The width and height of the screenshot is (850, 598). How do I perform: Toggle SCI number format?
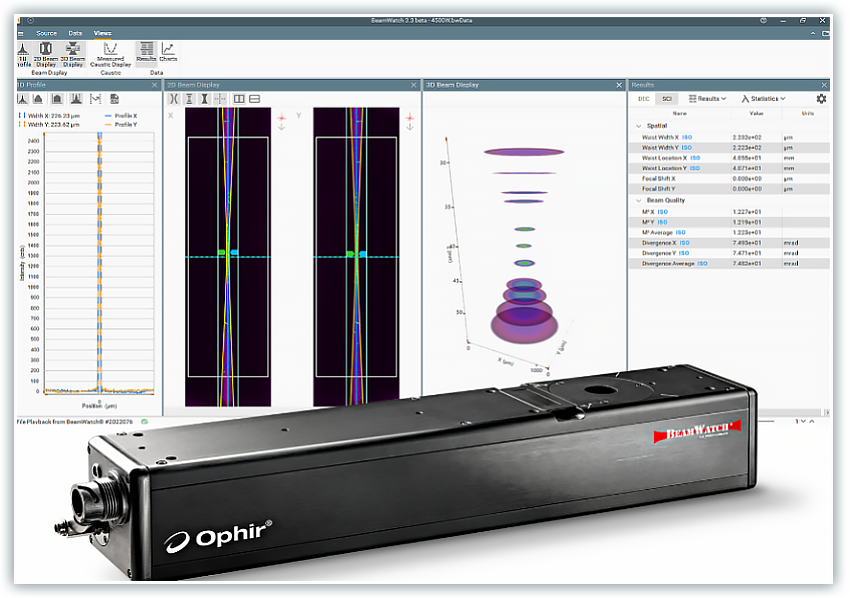pyautogui.click(x=667, y=99)
